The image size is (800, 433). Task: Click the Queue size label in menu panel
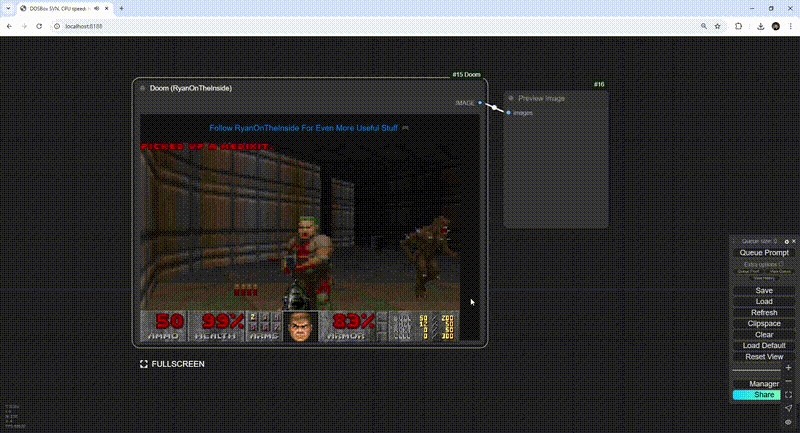759,241
